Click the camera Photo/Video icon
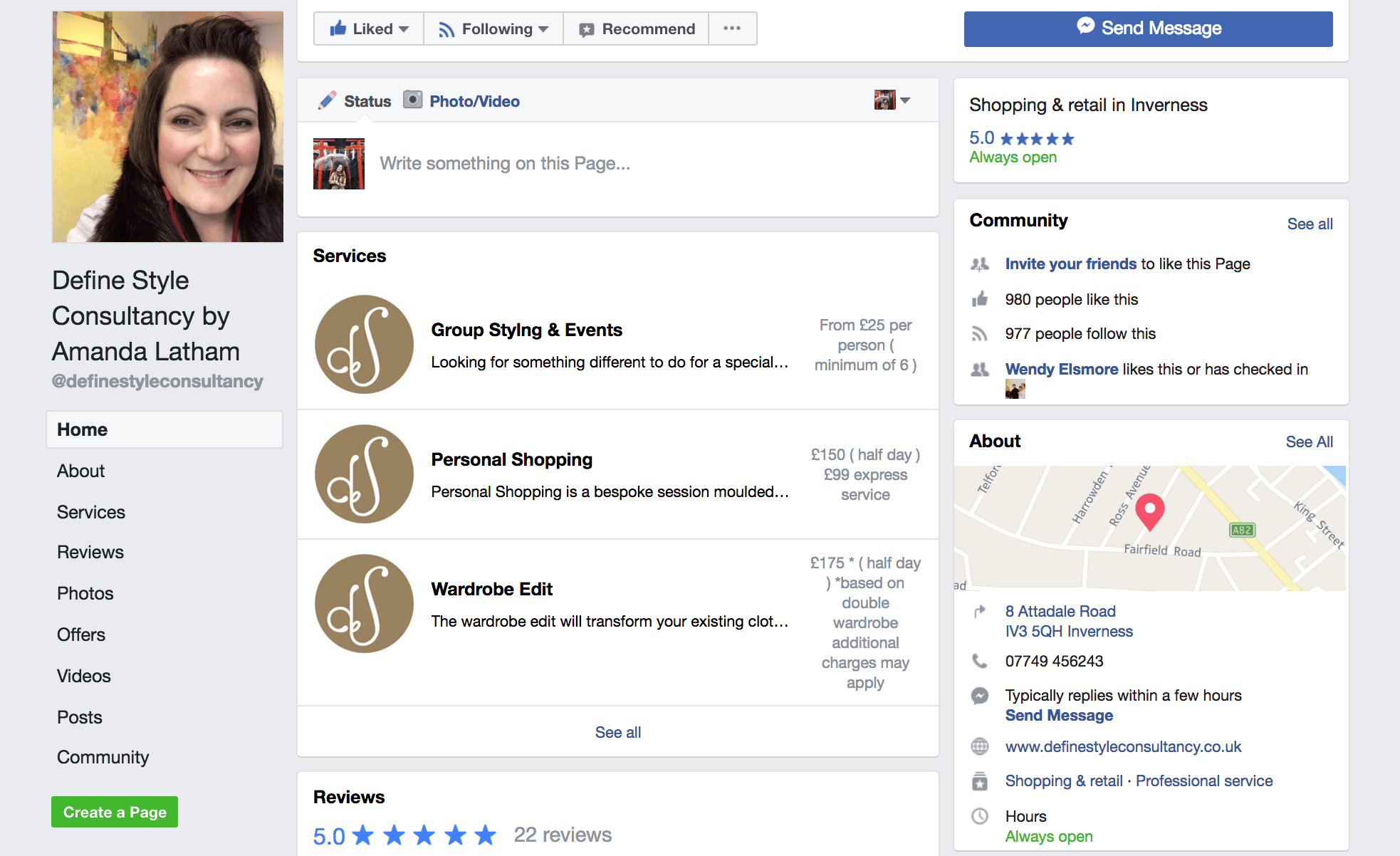Screen dimensions: 1400x856 coord(412,100)
